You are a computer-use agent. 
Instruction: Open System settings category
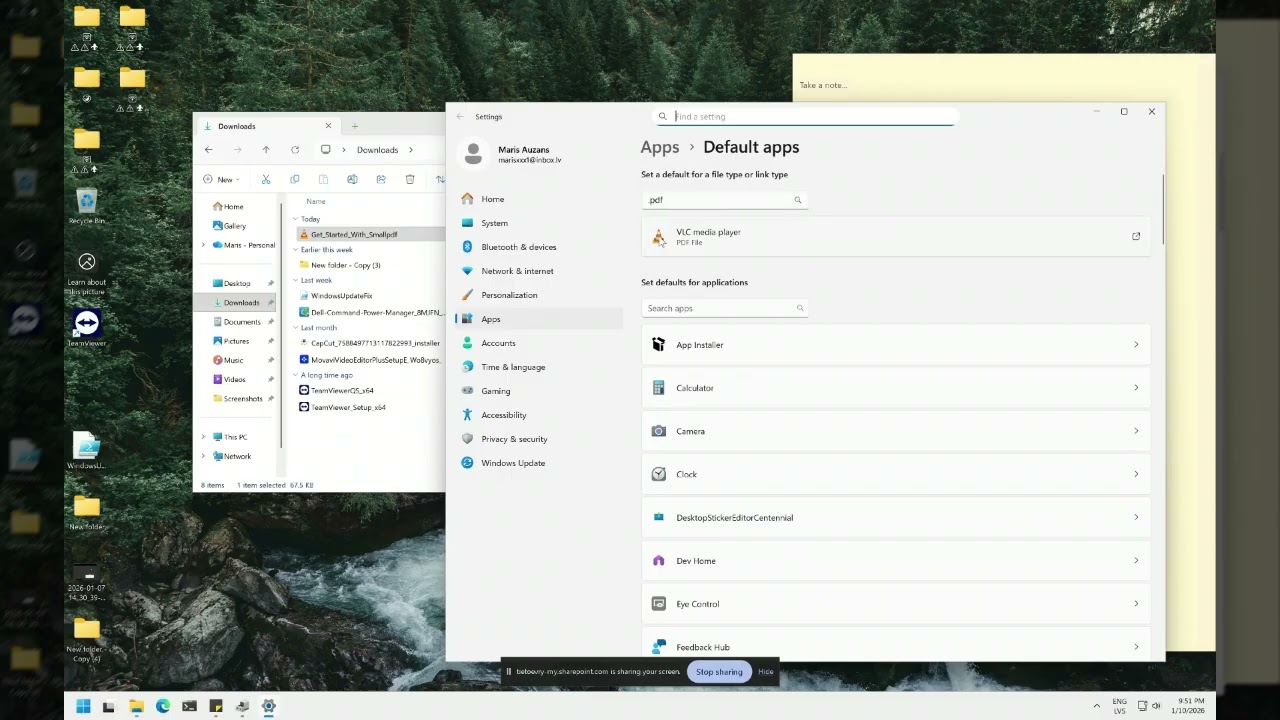[538, 223]
